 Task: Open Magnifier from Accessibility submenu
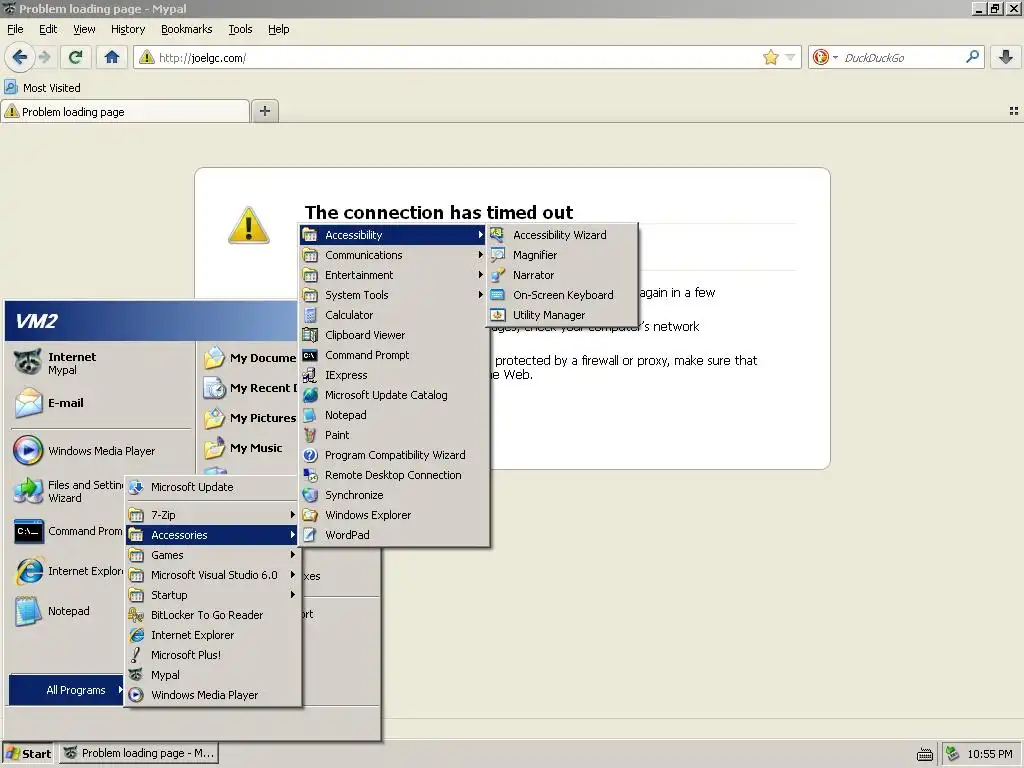click(562, 255)
